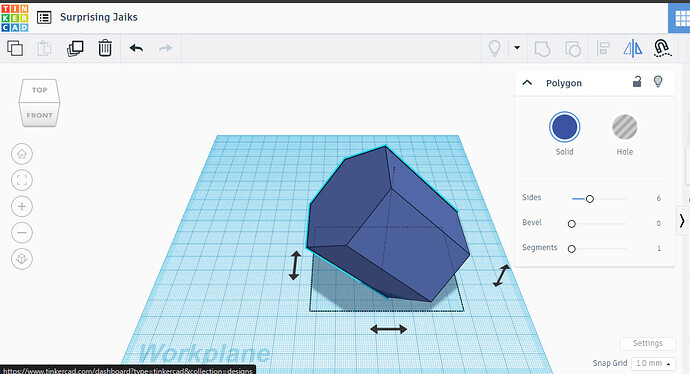
Task: Select the Hole shape option
Action: point(624,127)
